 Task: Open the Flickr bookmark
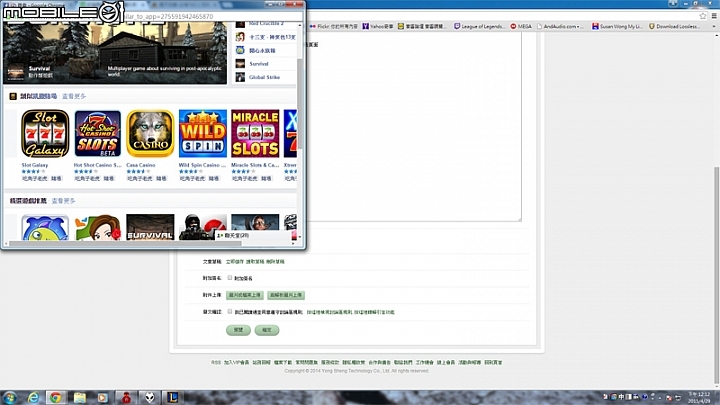click(x=333, y=27)
